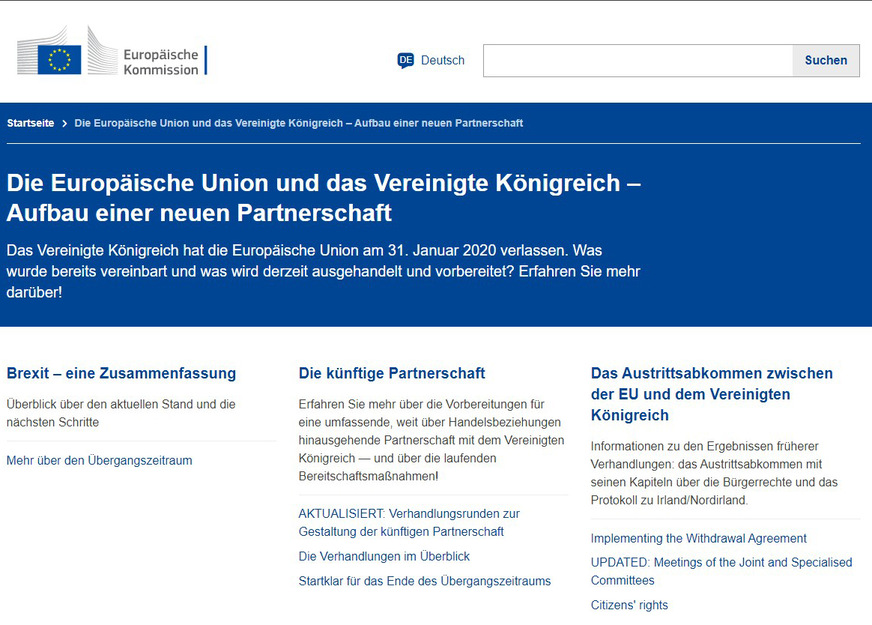
Task: Open Das Austrittsabkommen heading link
Action: 711,394
